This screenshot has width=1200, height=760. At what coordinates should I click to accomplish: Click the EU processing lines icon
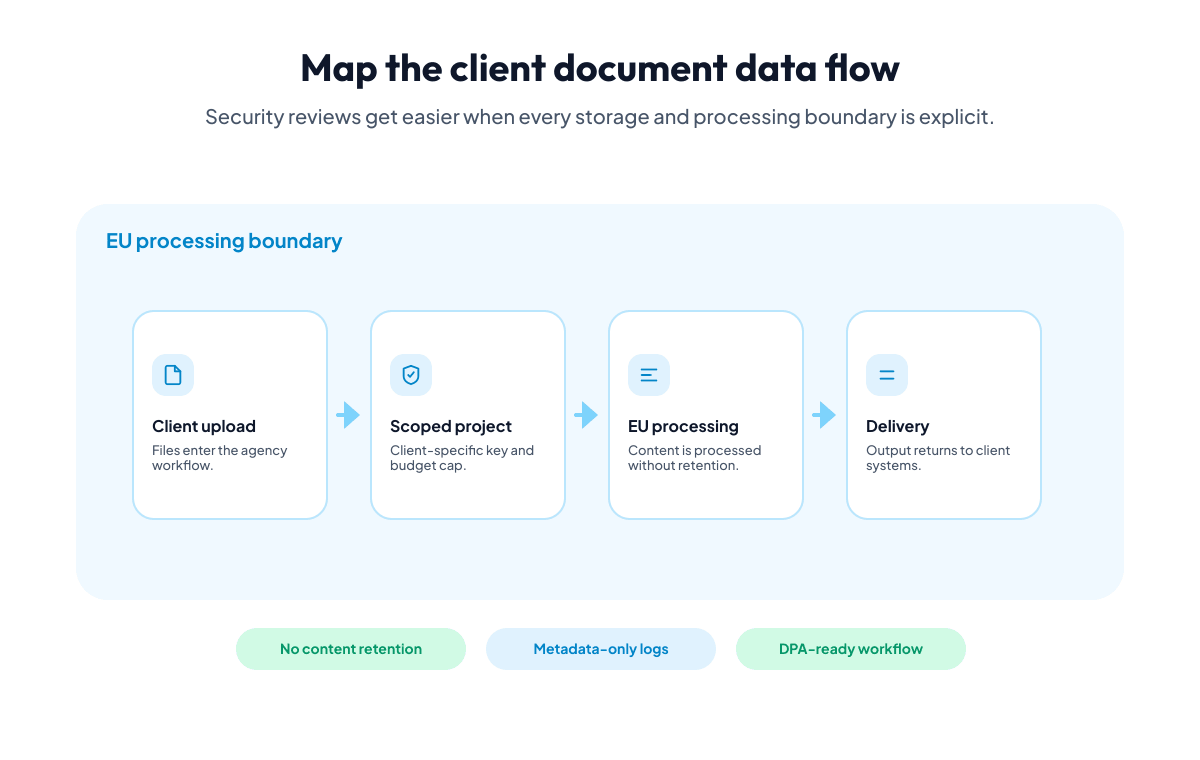(649, 375)
